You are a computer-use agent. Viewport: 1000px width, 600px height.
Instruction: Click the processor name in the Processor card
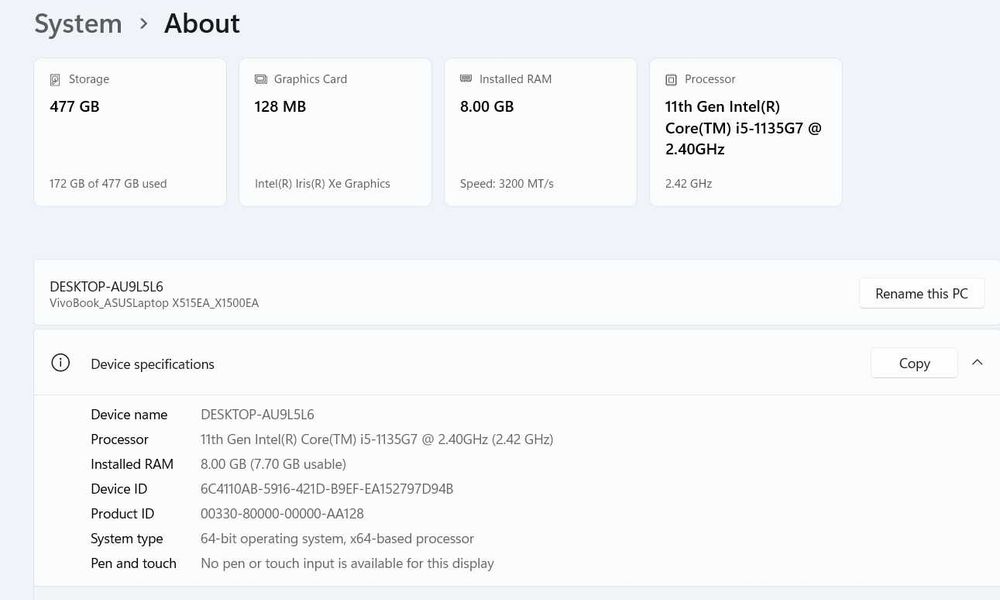click(743, 127)
